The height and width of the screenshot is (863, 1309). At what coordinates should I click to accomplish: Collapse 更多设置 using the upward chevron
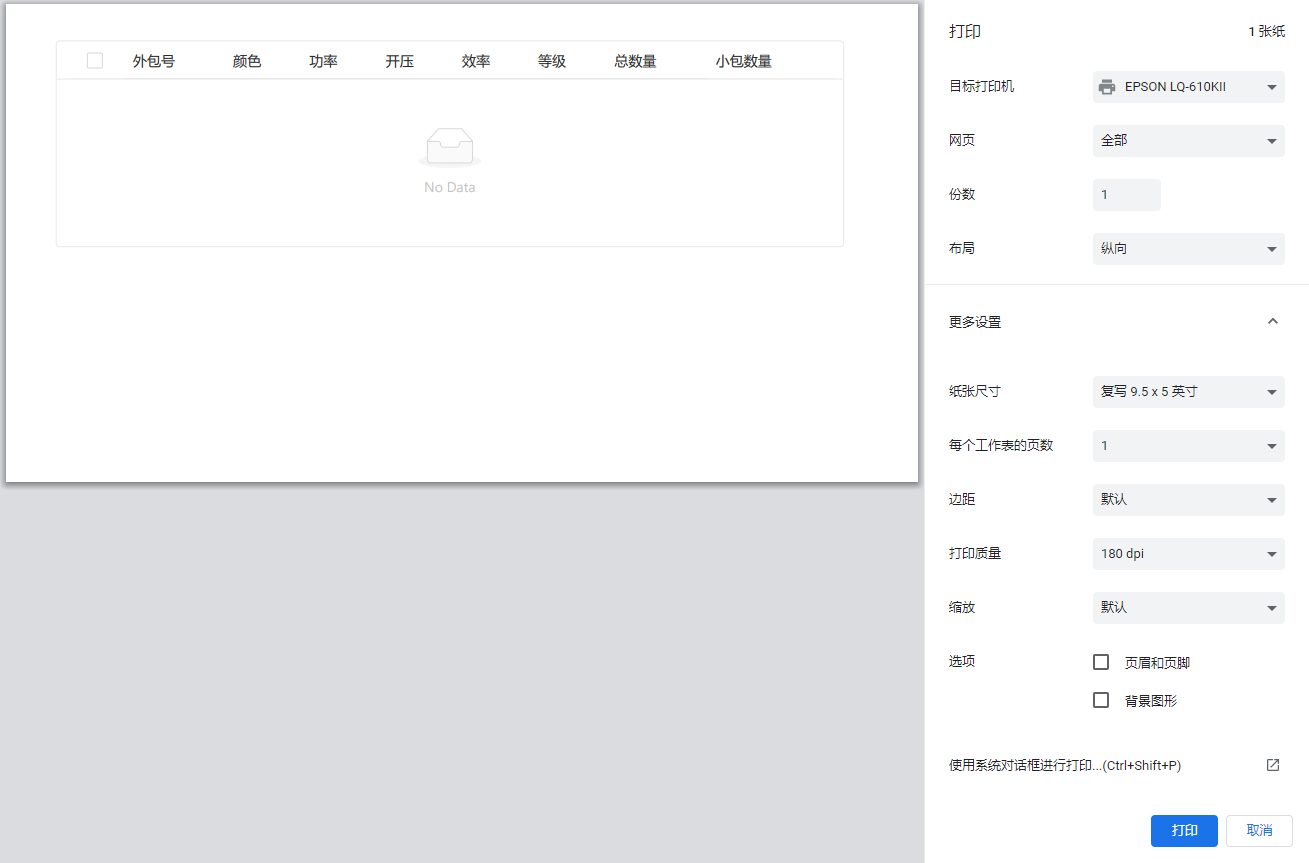point(1272,321)
